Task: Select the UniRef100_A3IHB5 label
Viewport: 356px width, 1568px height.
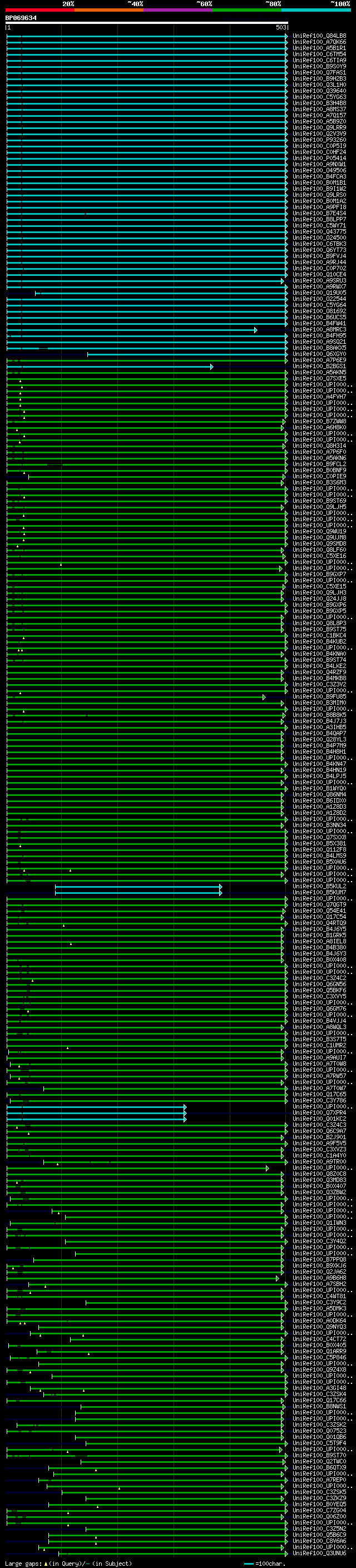Action: point(319,728)
